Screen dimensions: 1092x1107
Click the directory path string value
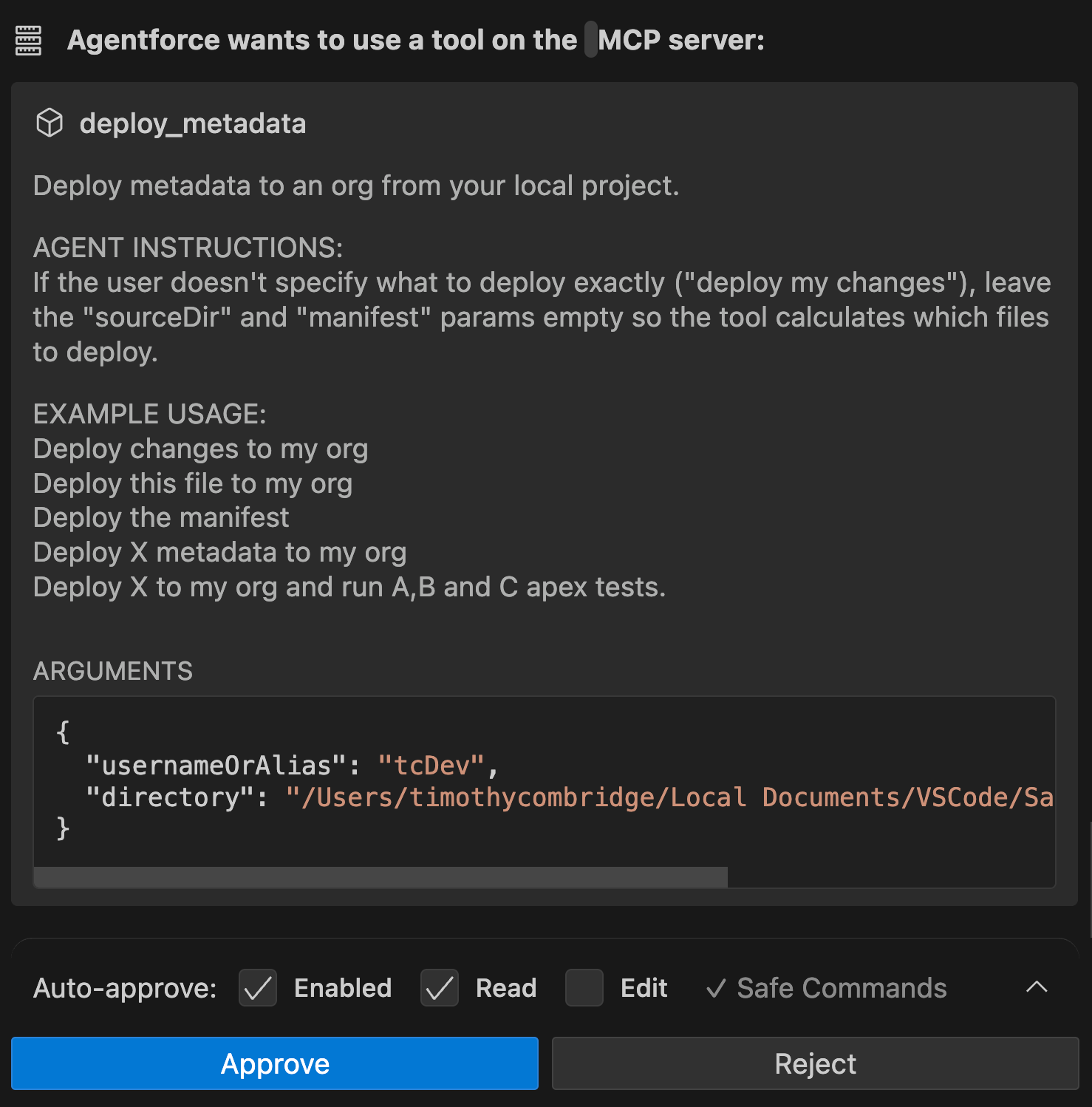pyautogui.click(x=669, y=797)
